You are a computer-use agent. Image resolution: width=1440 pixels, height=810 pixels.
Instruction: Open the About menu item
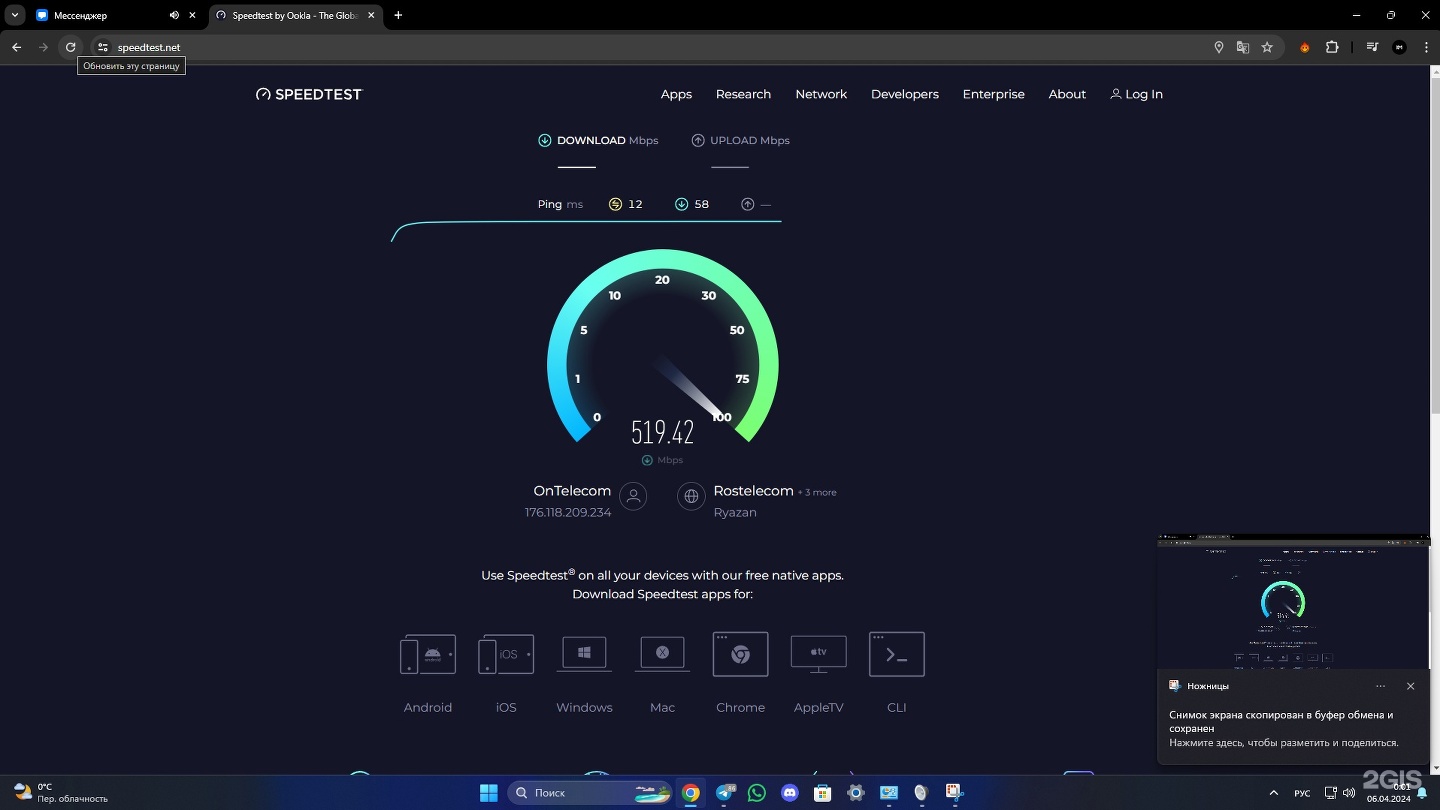coord(1067,94)
